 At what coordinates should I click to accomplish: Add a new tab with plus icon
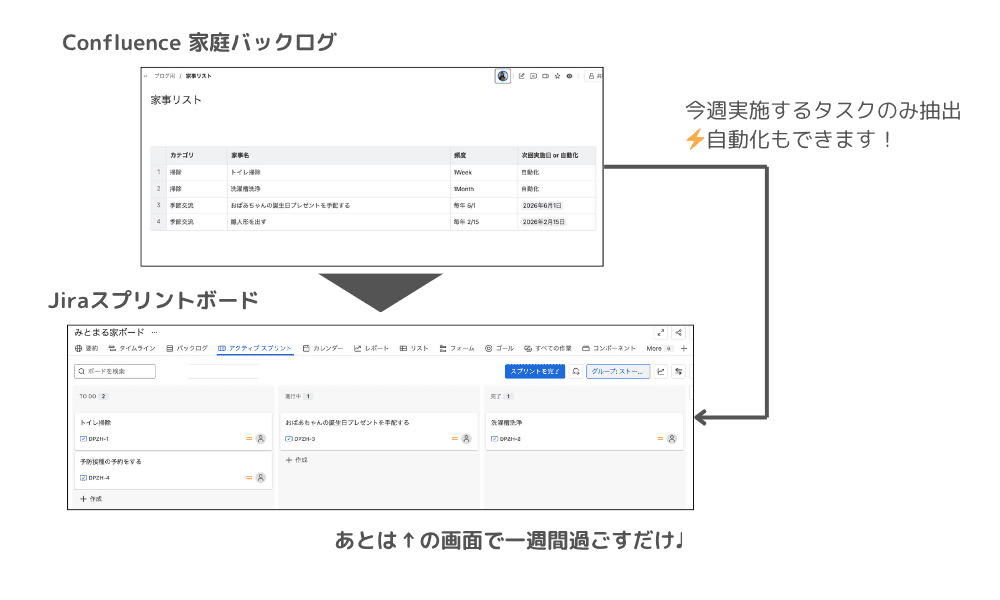(684, 348)
